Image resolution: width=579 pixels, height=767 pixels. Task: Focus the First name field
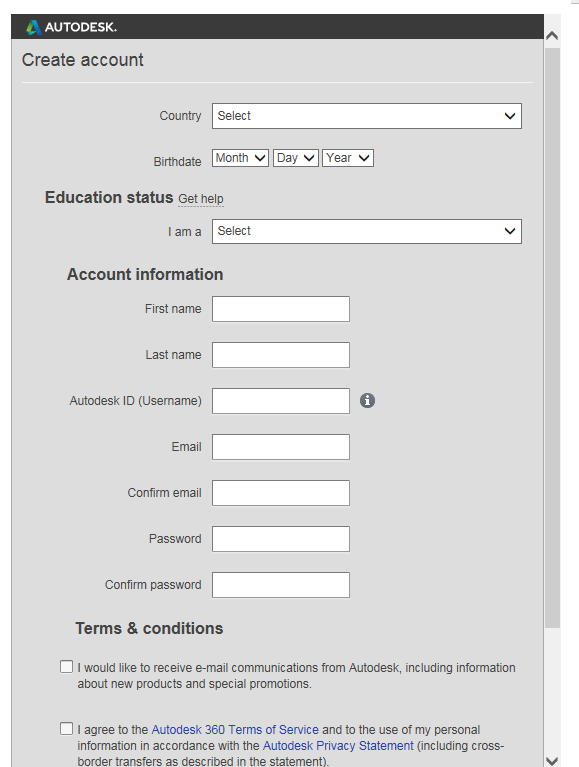point(281,309)
